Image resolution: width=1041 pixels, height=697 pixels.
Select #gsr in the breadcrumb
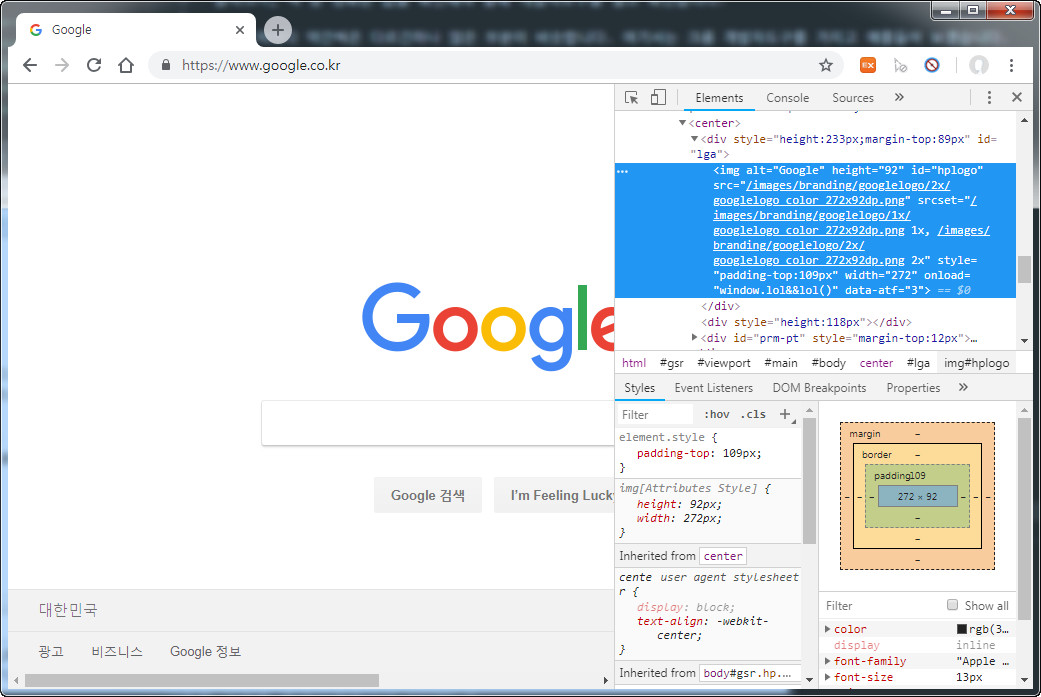click(x=671, y=362)
